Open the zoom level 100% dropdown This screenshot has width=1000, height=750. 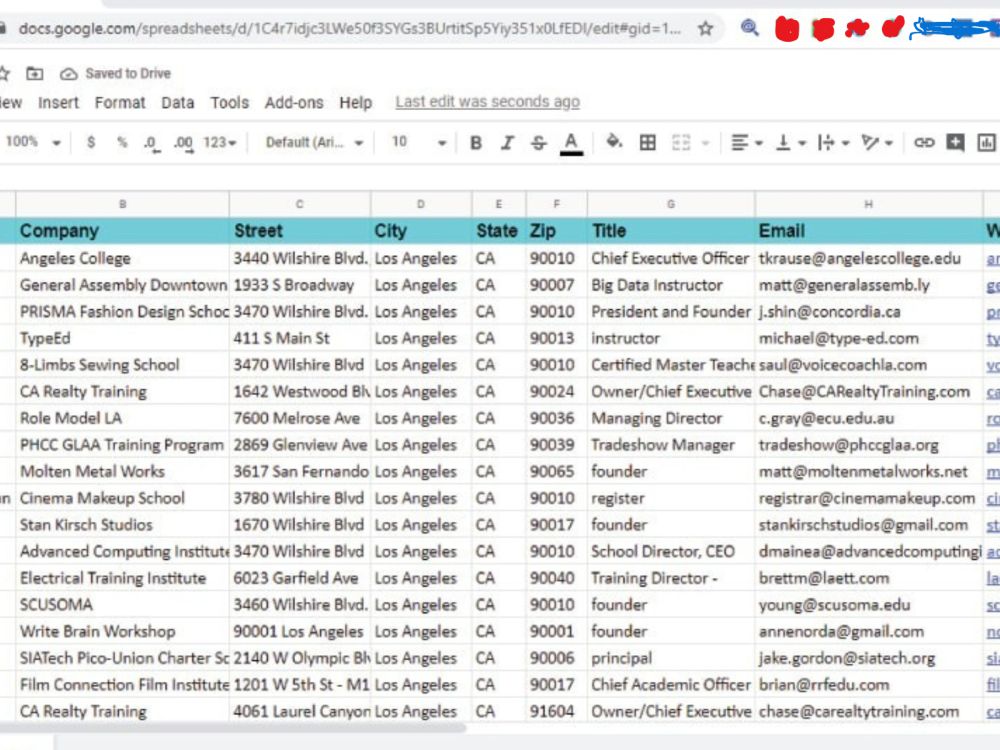[33, 142]
